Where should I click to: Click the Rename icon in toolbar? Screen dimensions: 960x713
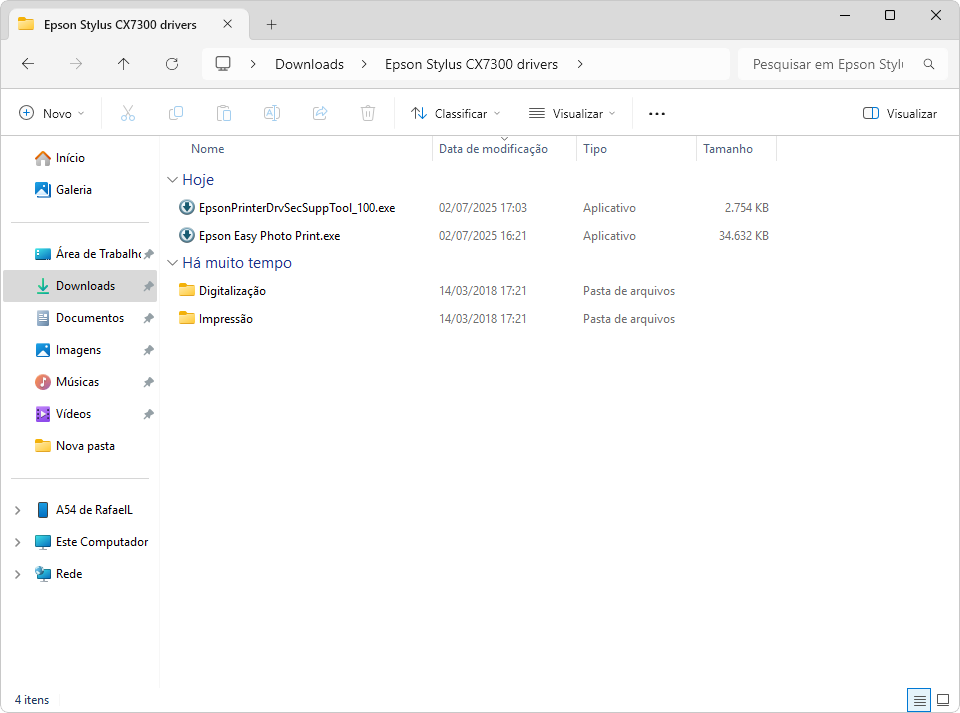pos(272,113)
